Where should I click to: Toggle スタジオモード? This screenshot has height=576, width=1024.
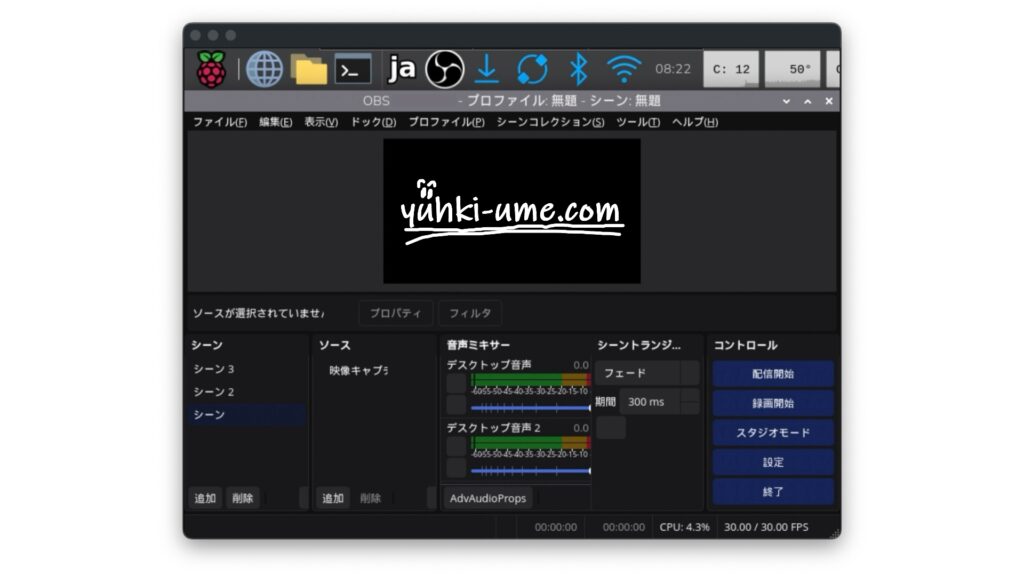(773, 433)
